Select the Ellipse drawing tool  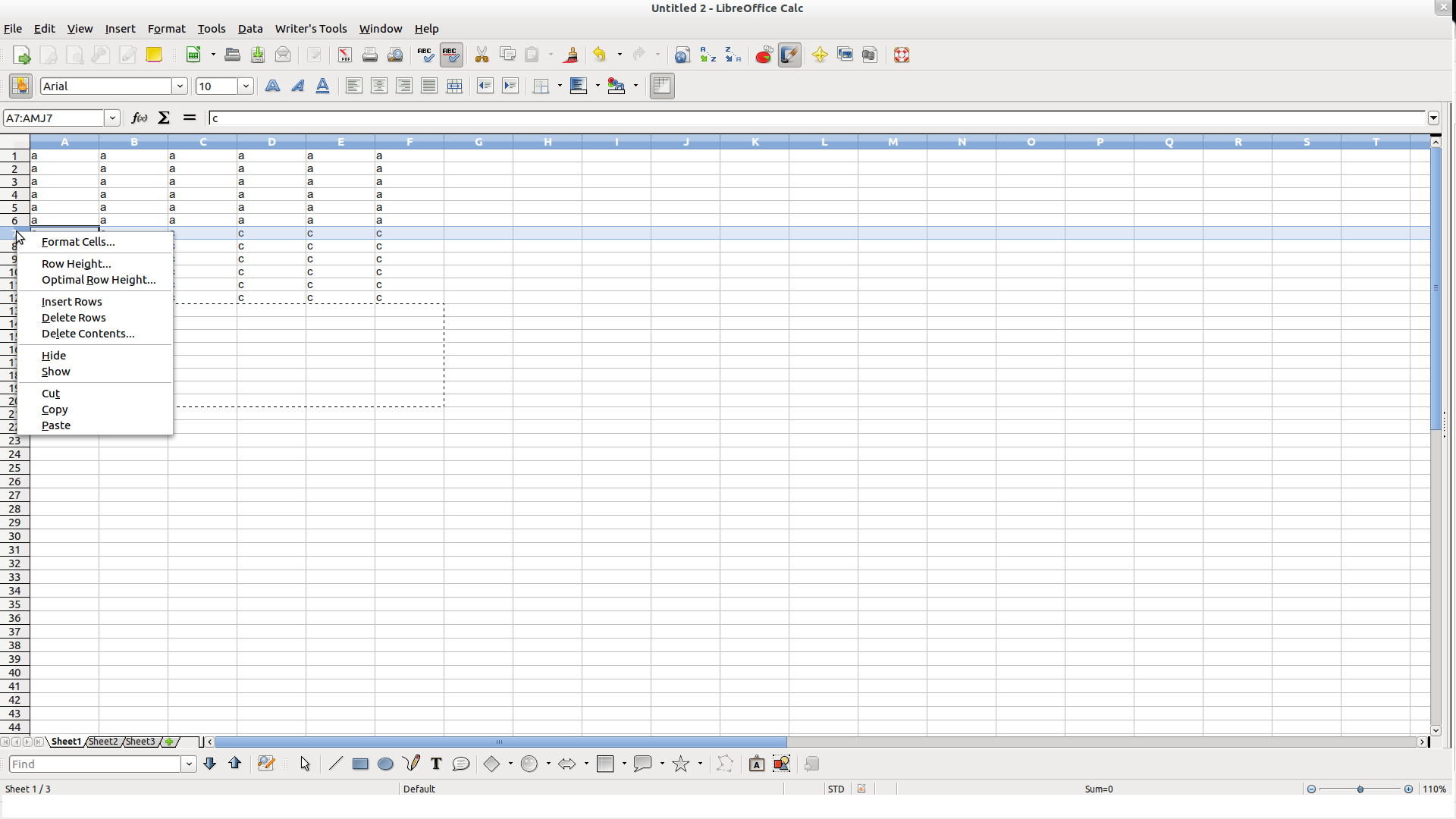pos(385,764)
